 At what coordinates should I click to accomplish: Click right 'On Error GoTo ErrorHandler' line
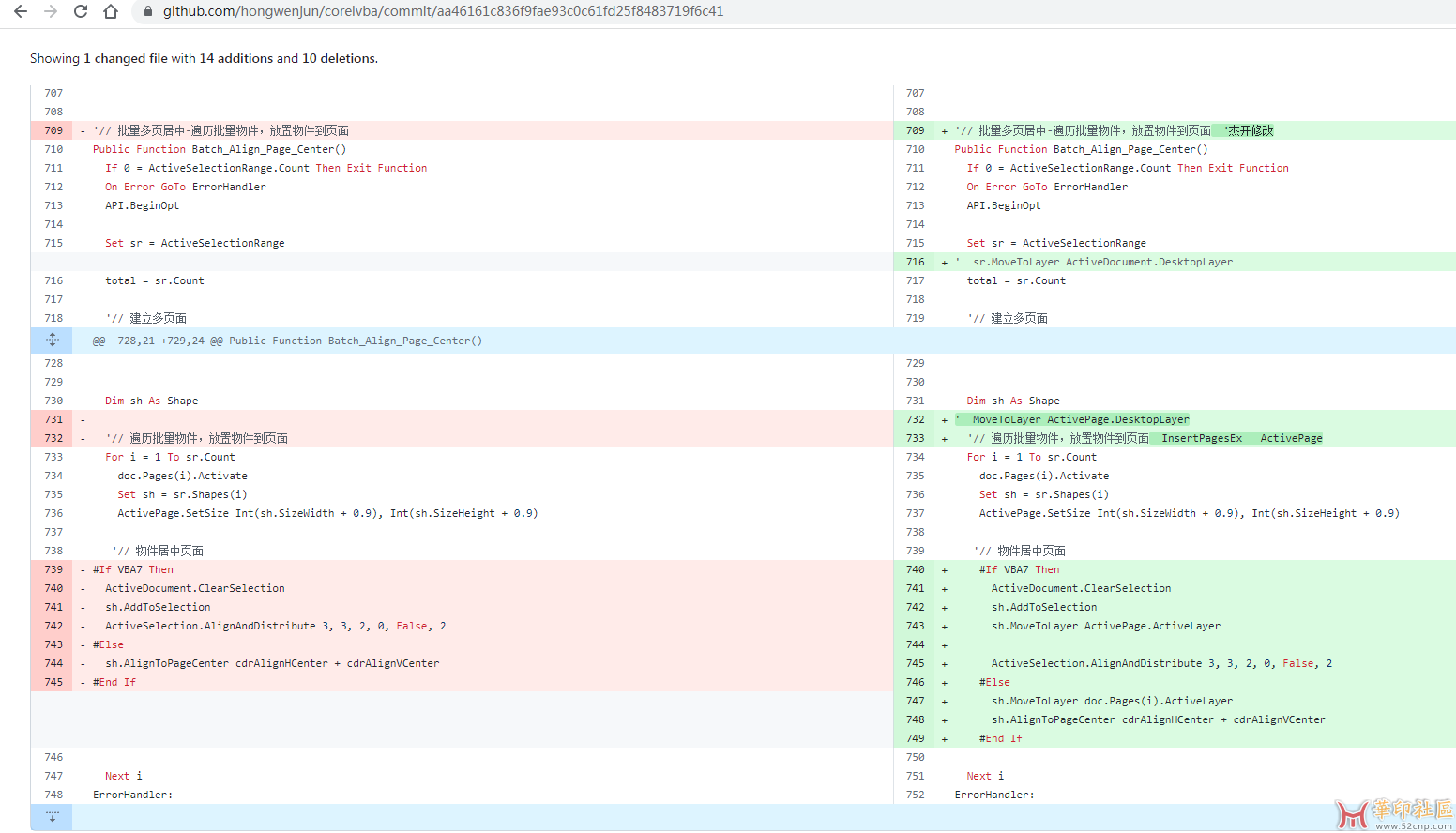pyautogui.click(x=1047, y=187)
